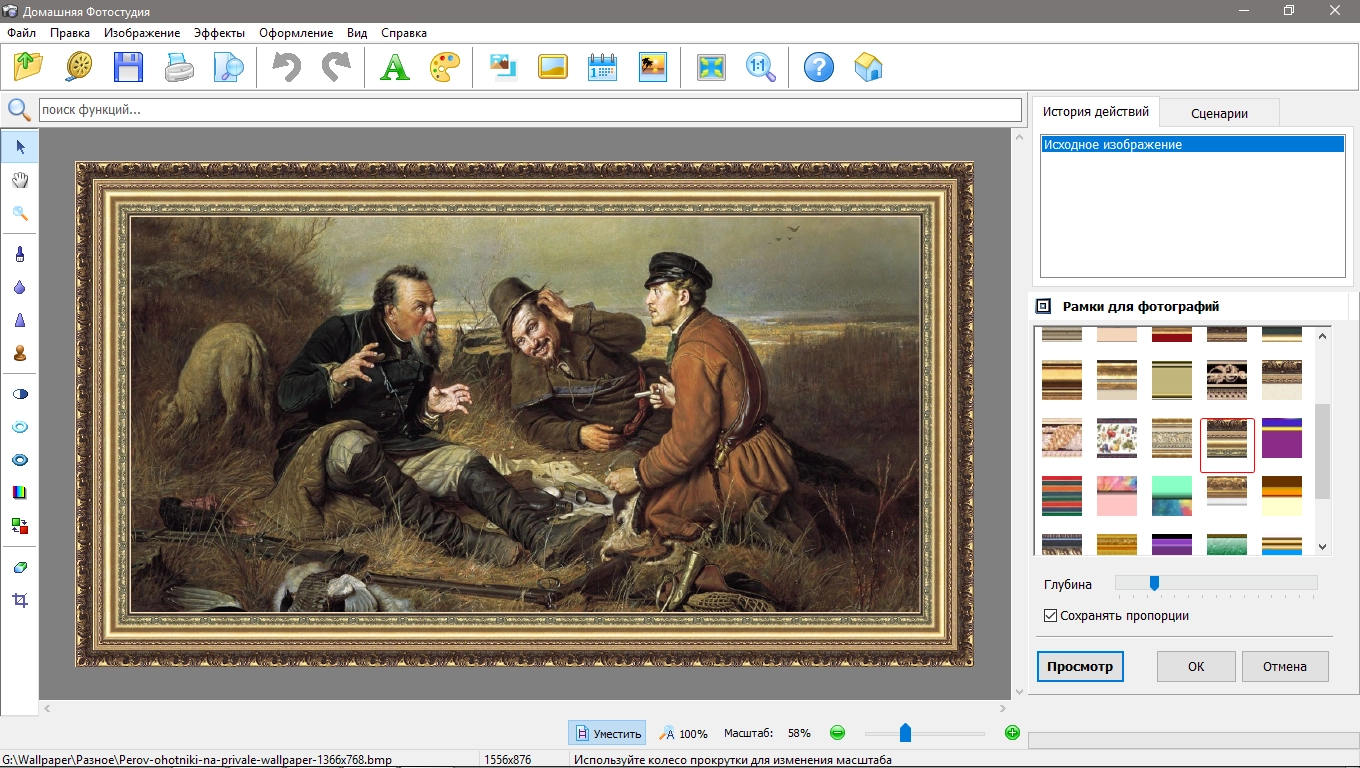Open the Справка menu
This screenshot has height=768, width=1360.
coord(404,33)
